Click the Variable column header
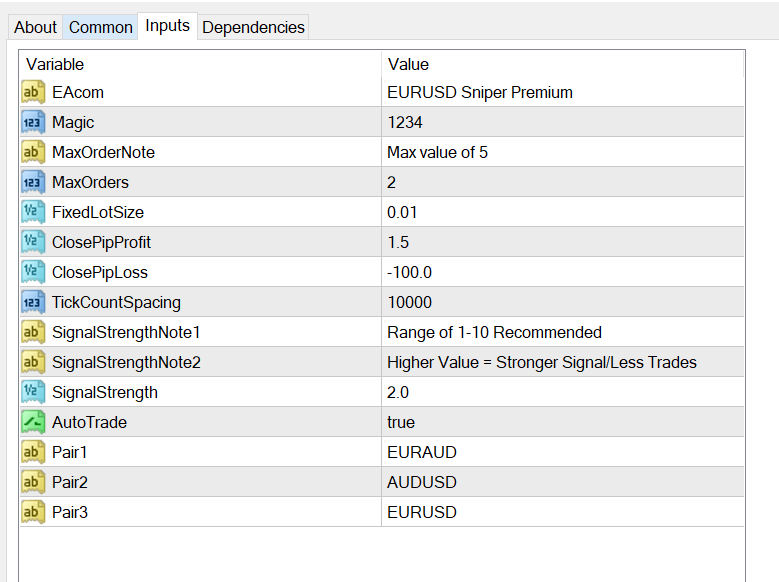This screenshot has height=582, width=779. click(x=200, y=64)
